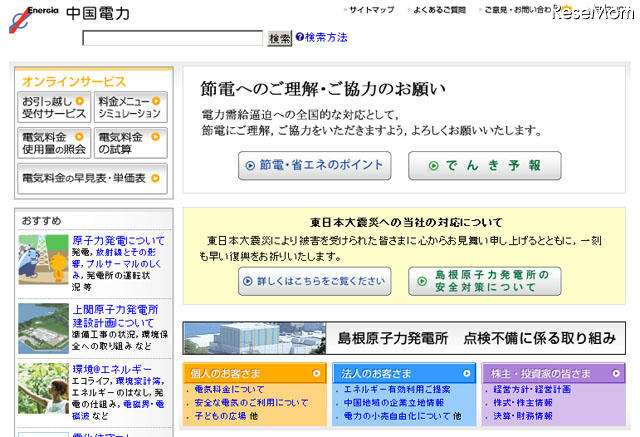
Task: Click the 原子力発電 cartoon thumbnail
Action: [x=43, y=260]
